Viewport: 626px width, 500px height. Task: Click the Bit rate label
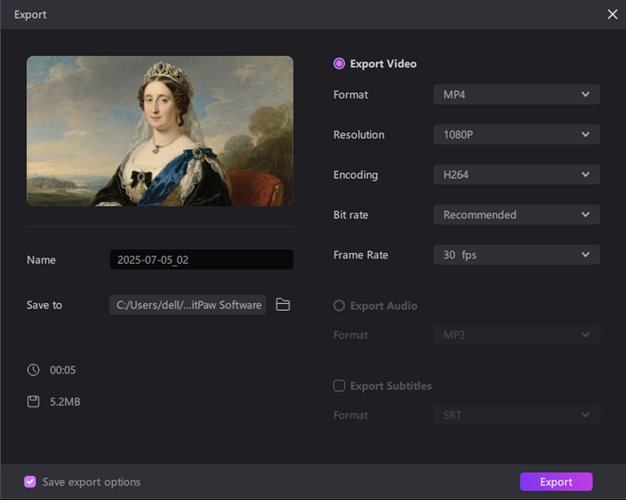[x=351, y=215]
